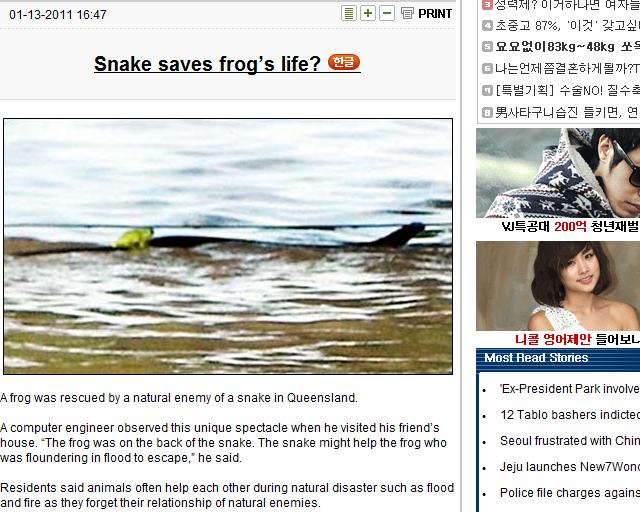
Task: Click the snake and frog photo
Action: [x=228, y=247]
